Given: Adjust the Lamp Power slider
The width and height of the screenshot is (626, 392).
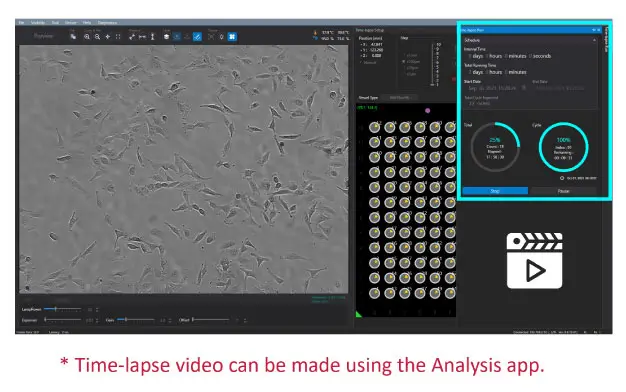Looking at the screenshot, I should 62,309.
